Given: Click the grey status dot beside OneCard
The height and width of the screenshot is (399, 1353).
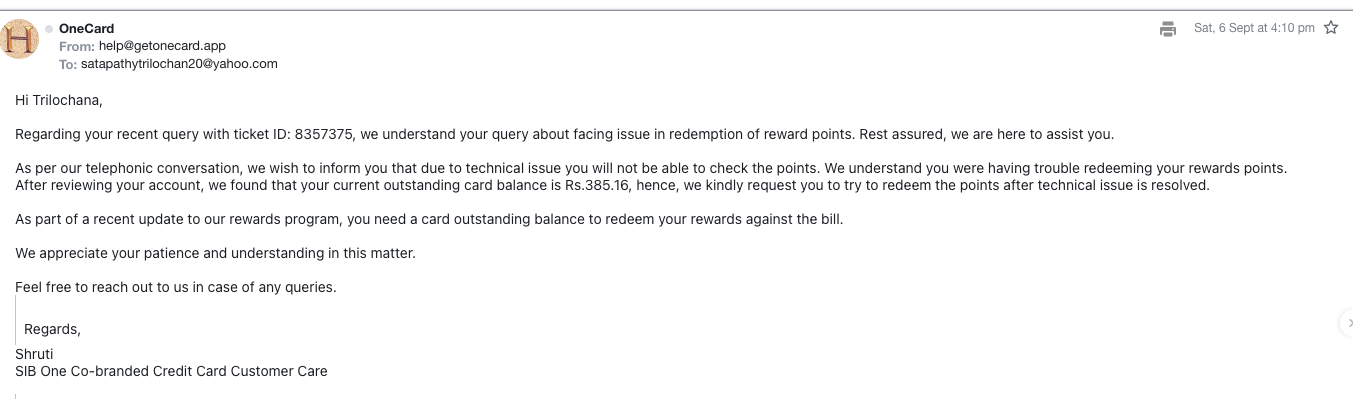Looking at the screenshot, I should tap(49, 29).
